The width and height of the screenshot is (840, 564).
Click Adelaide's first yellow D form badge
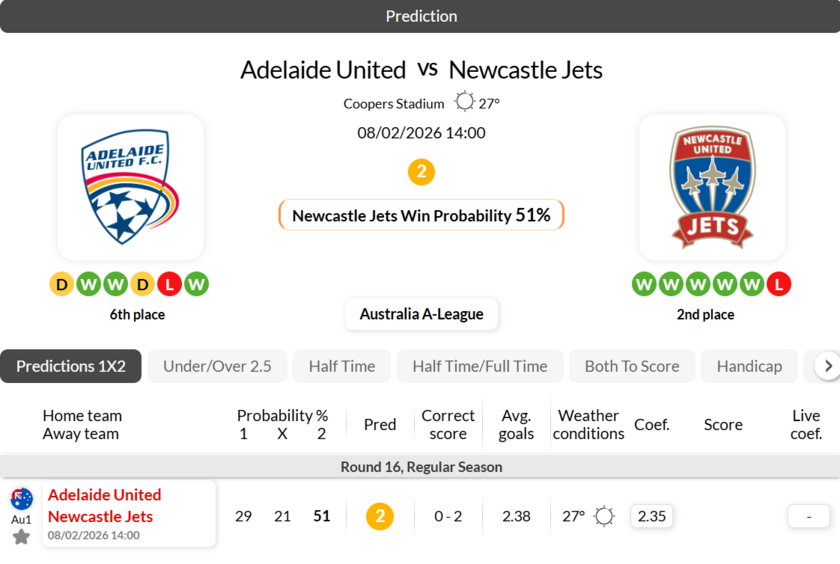[62, 285]
